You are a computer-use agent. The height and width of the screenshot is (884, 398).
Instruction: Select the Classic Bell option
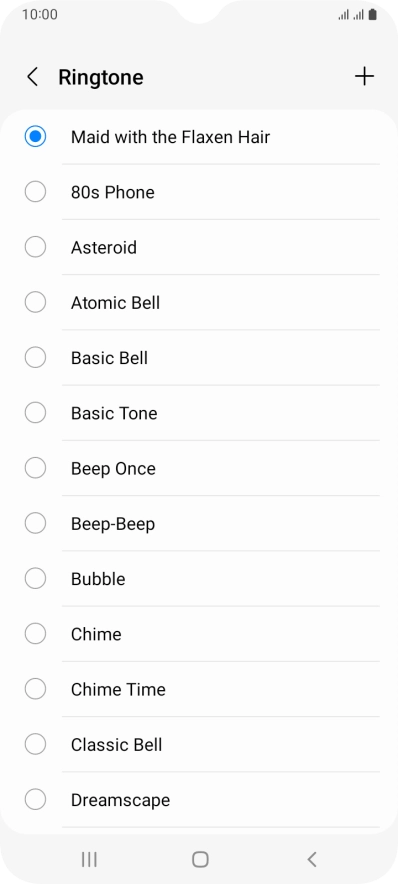click(201, 745)
